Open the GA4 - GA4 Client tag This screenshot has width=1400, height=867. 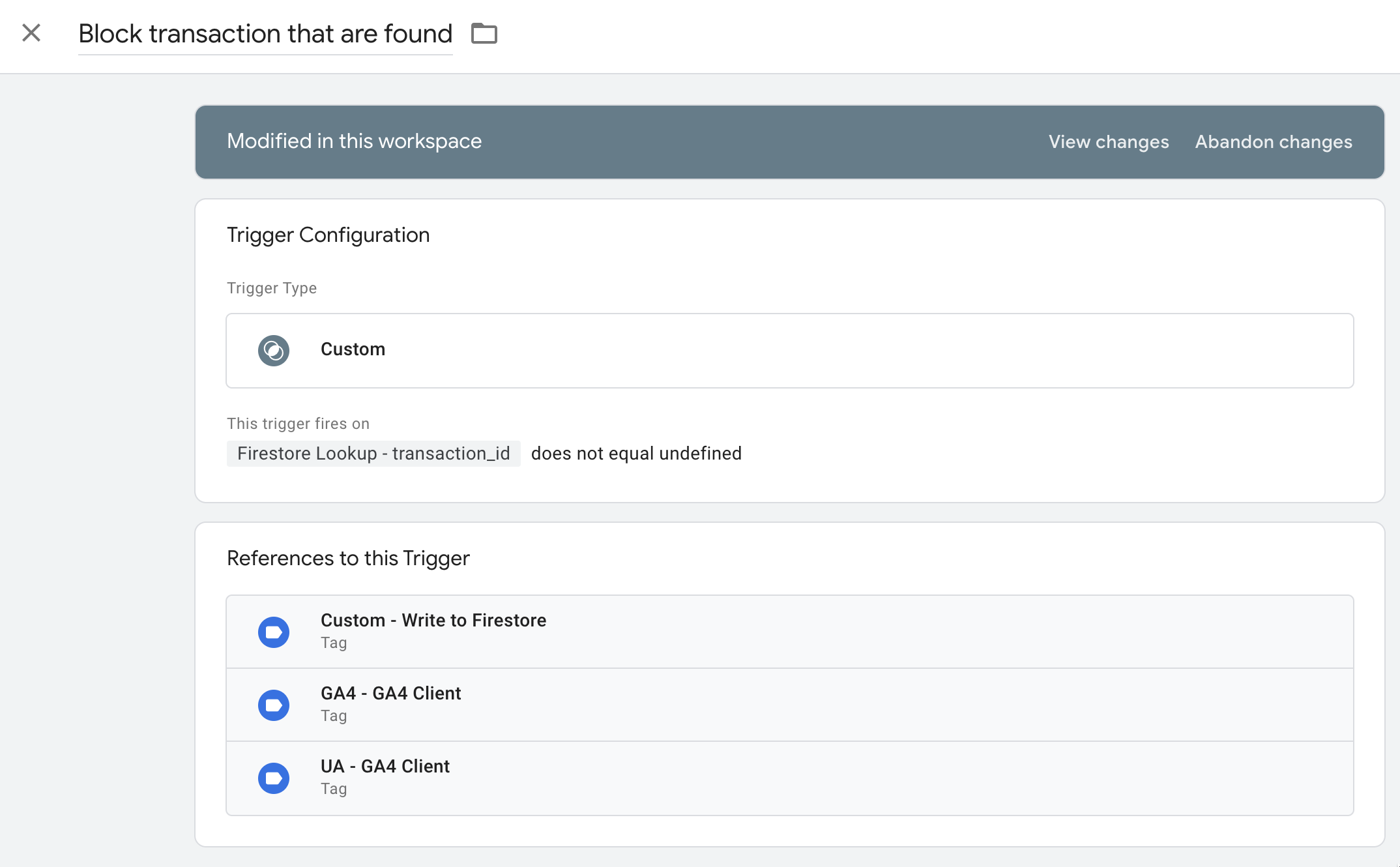790,705
